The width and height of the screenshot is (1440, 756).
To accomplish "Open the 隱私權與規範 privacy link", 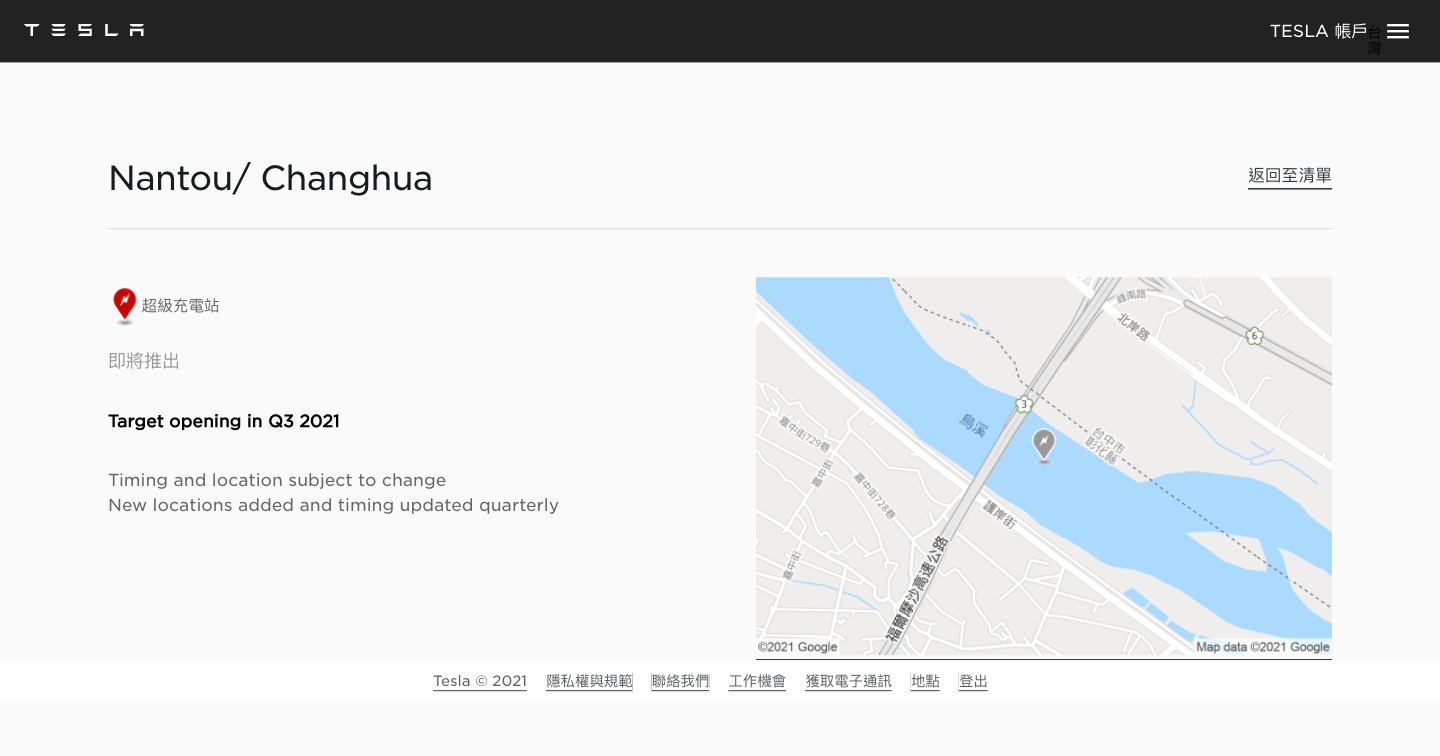I will 589,681.
